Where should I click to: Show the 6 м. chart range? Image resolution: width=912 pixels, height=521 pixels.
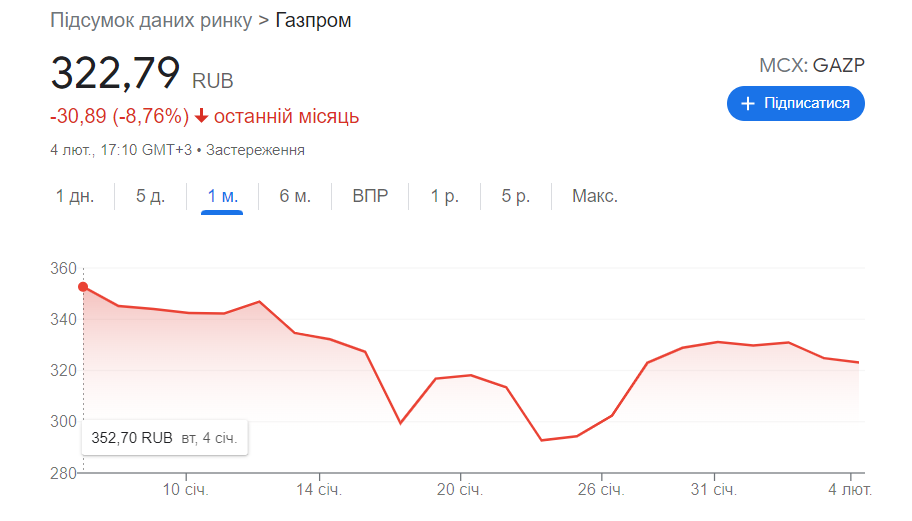(x=295, y=196)
